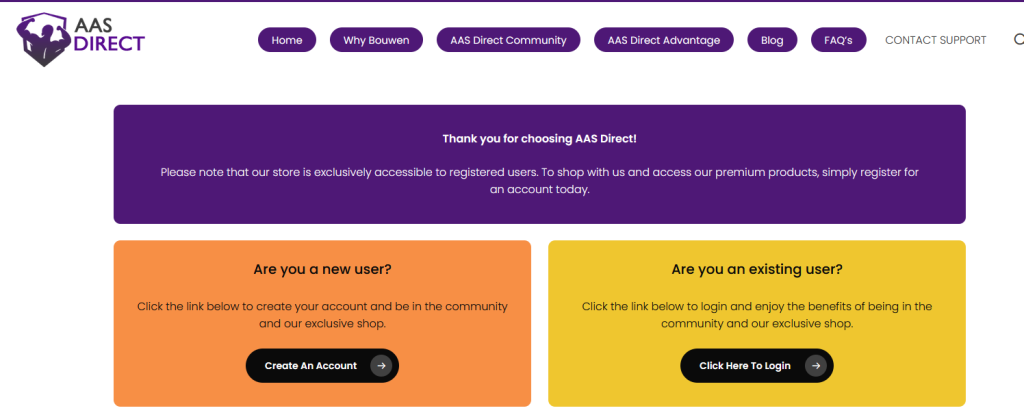The image size is (1024, 417).
Task: Click the 'Are you a new user?' heading
Action: pos(322,269)
